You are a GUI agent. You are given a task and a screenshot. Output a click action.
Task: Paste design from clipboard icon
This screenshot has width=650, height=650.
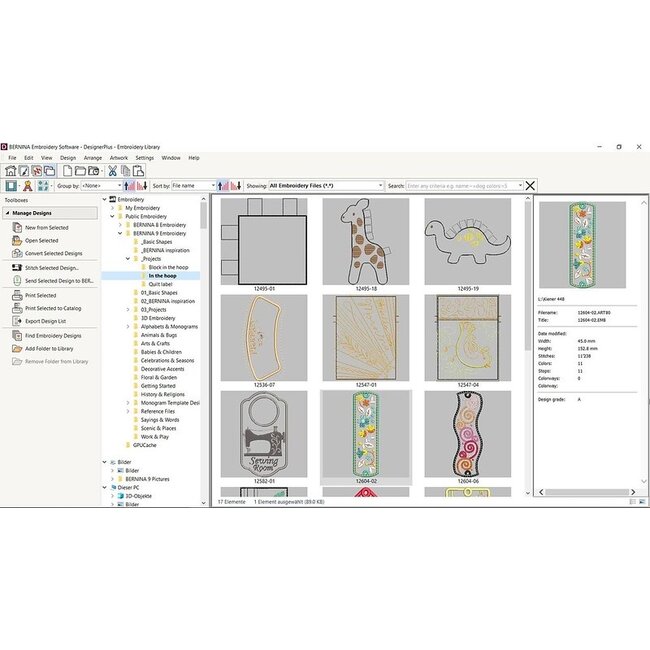pyautogui.click(x=138, y=171)
